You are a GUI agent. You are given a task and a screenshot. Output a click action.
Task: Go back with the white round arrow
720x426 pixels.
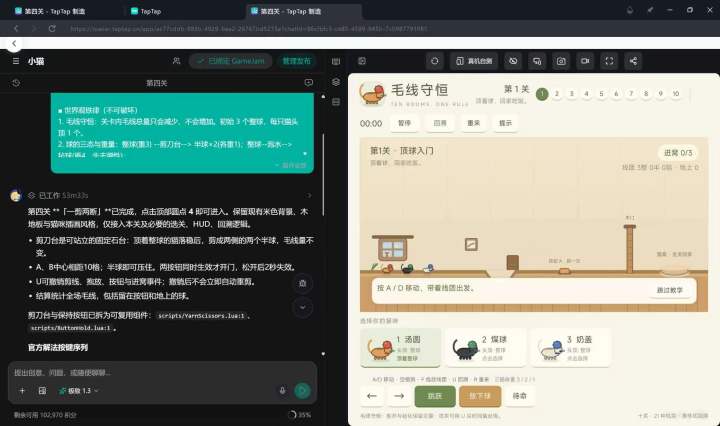[x=14, y=43]
